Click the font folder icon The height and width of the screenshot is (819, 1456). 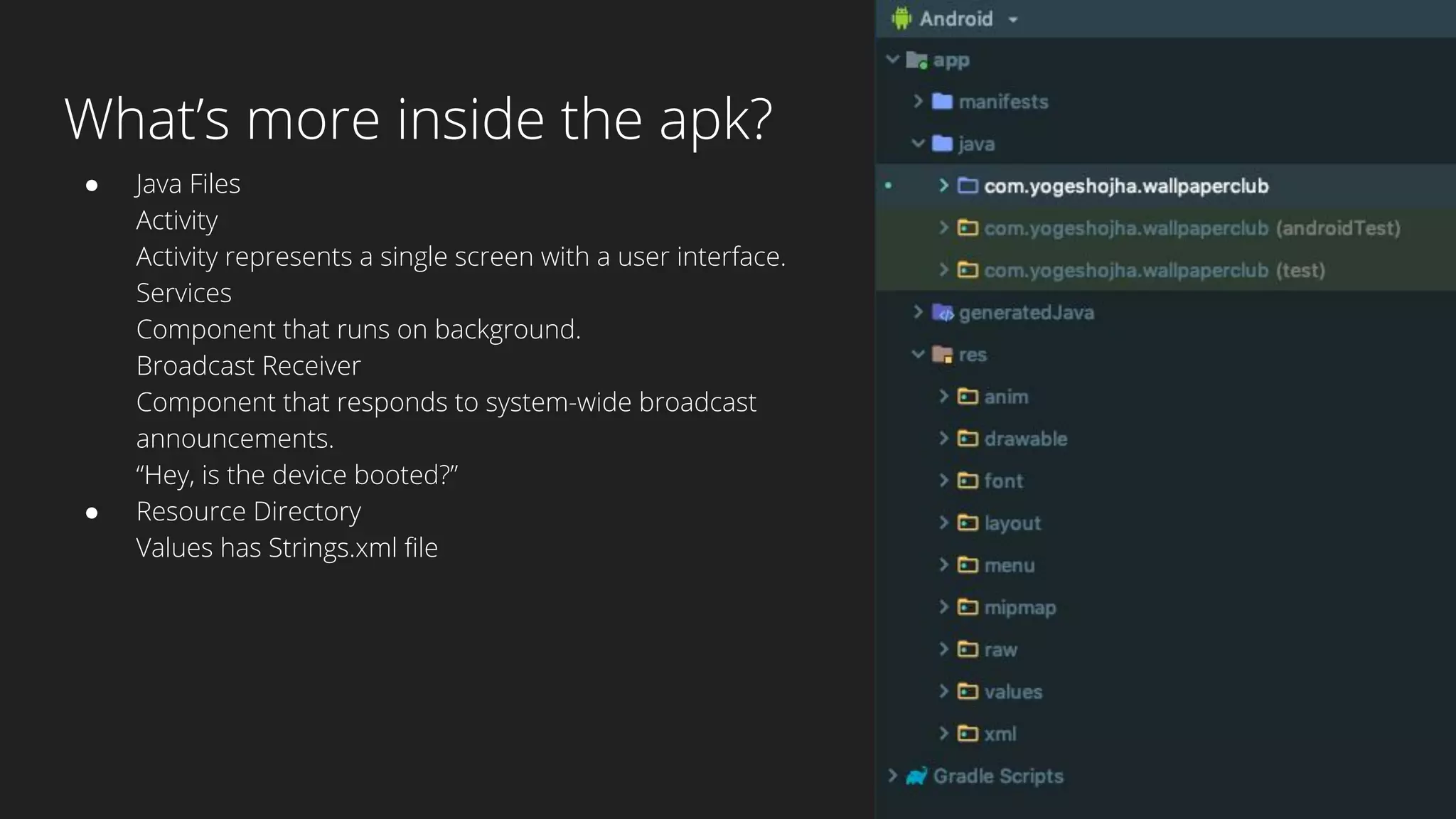[968, 481]
